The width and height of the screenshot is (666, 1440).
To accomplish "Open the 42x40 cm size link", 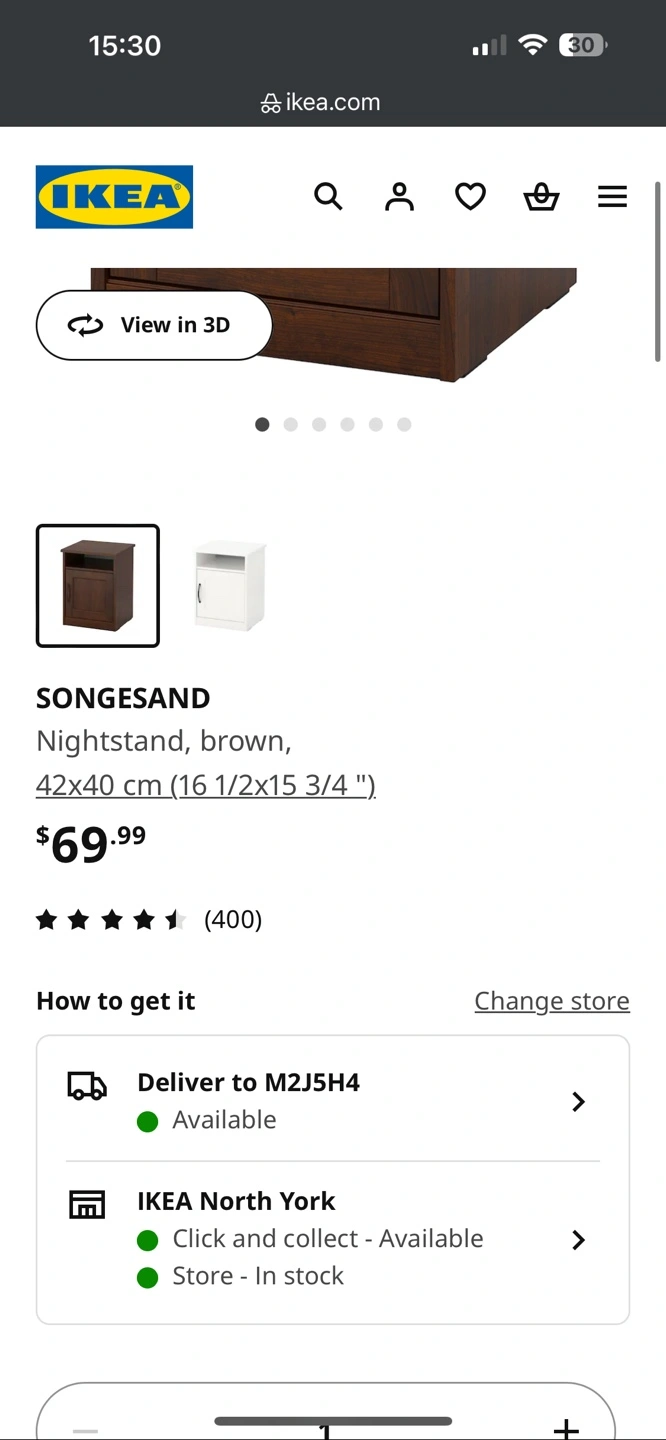I will 206,785.
